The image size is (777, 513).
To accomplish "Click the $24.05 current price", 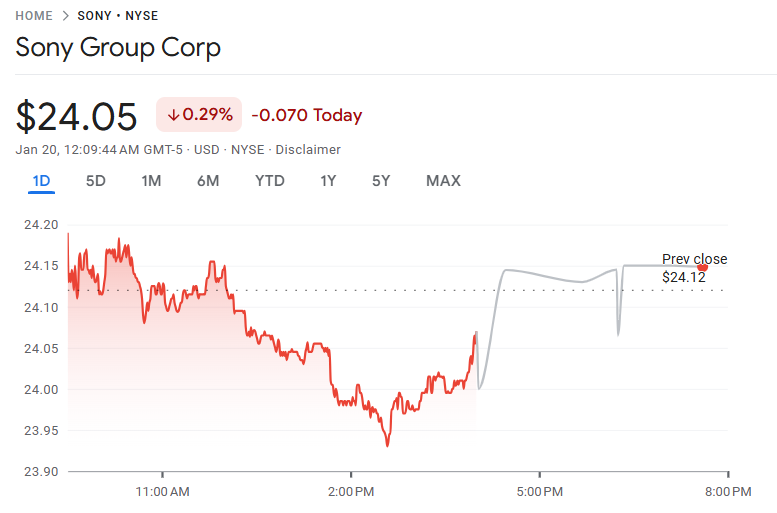I will click(76, 117).
